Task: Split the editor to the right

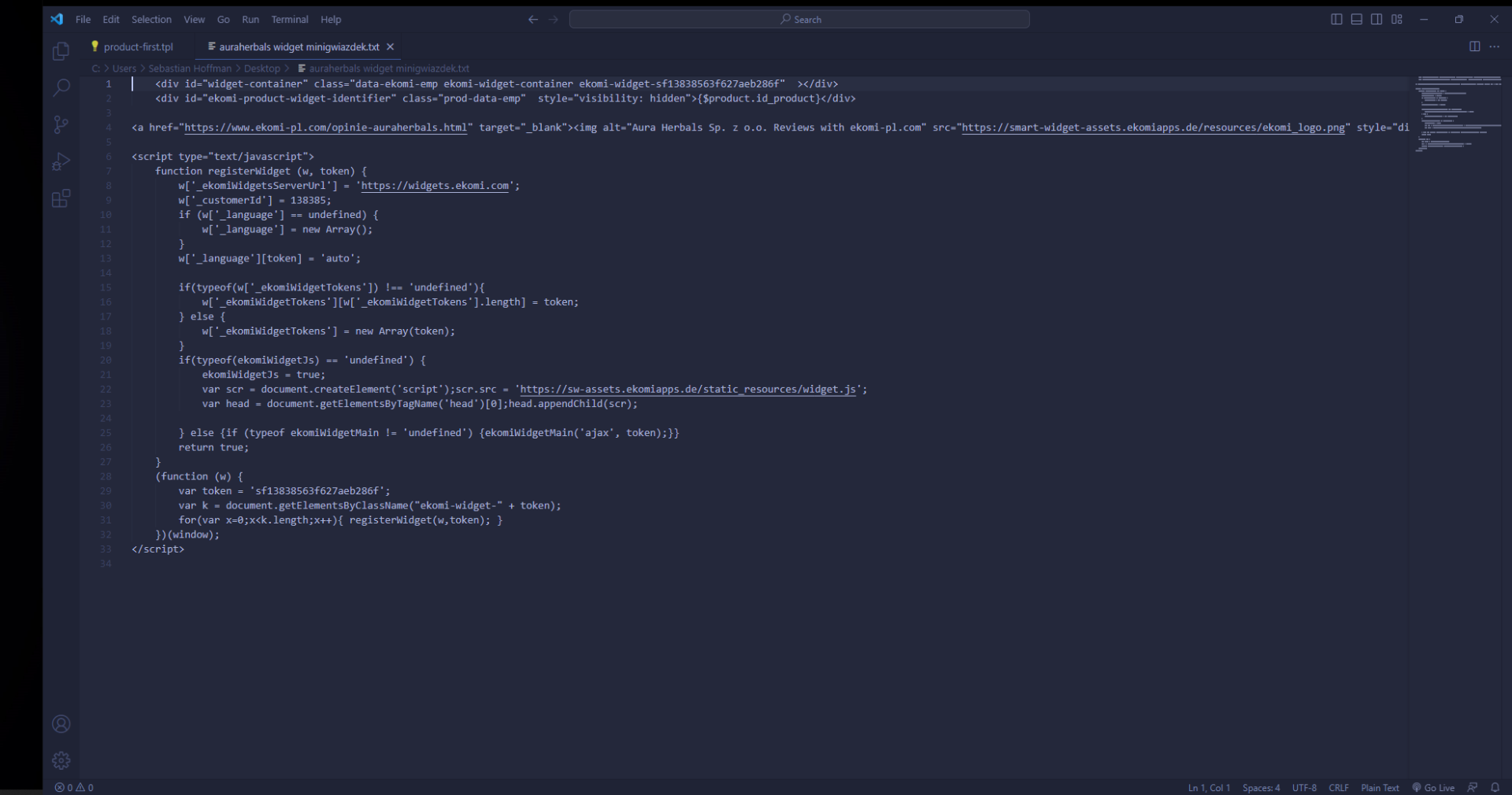Action: point(1474,46)
